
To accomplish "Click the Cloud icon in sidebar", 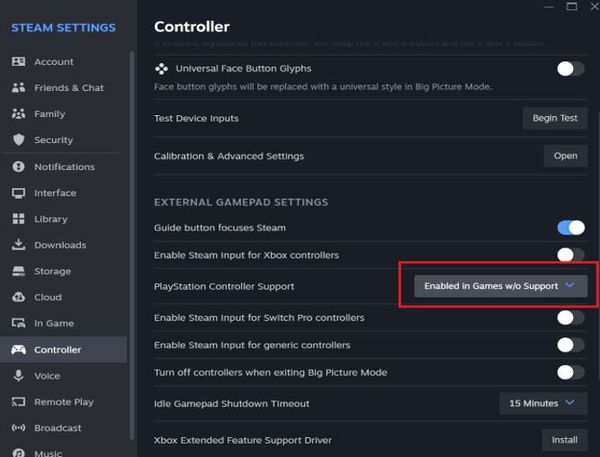I will click(x=18, y=297).
